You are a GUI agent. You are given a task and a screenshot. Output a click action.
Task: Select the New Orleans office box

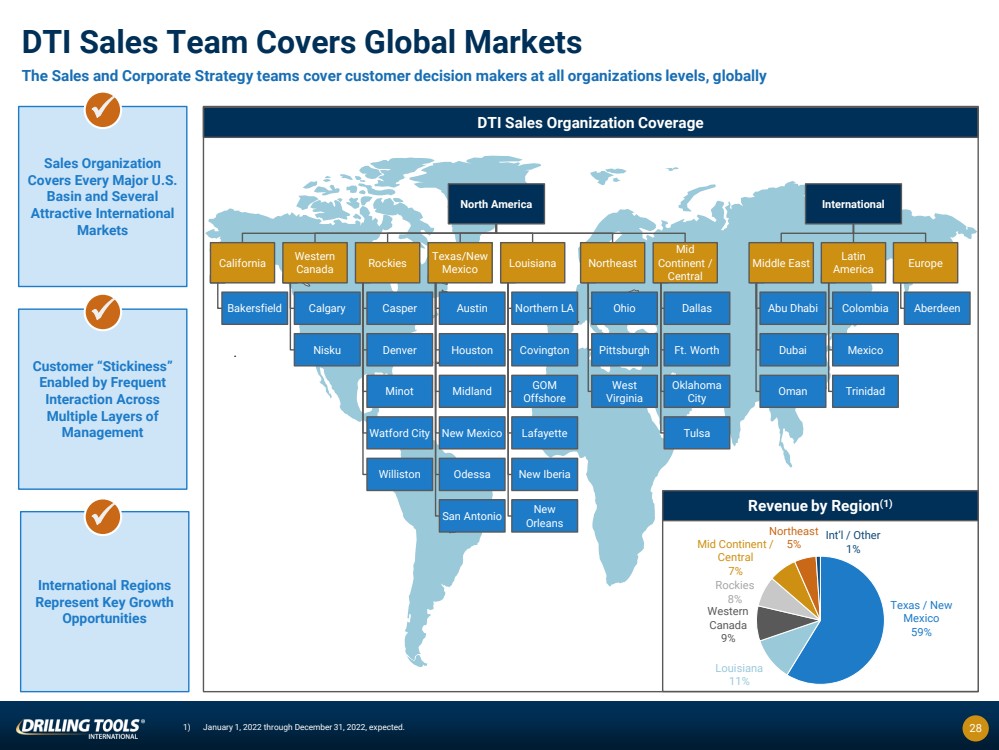pyautogui.click(x=545, y=516)
